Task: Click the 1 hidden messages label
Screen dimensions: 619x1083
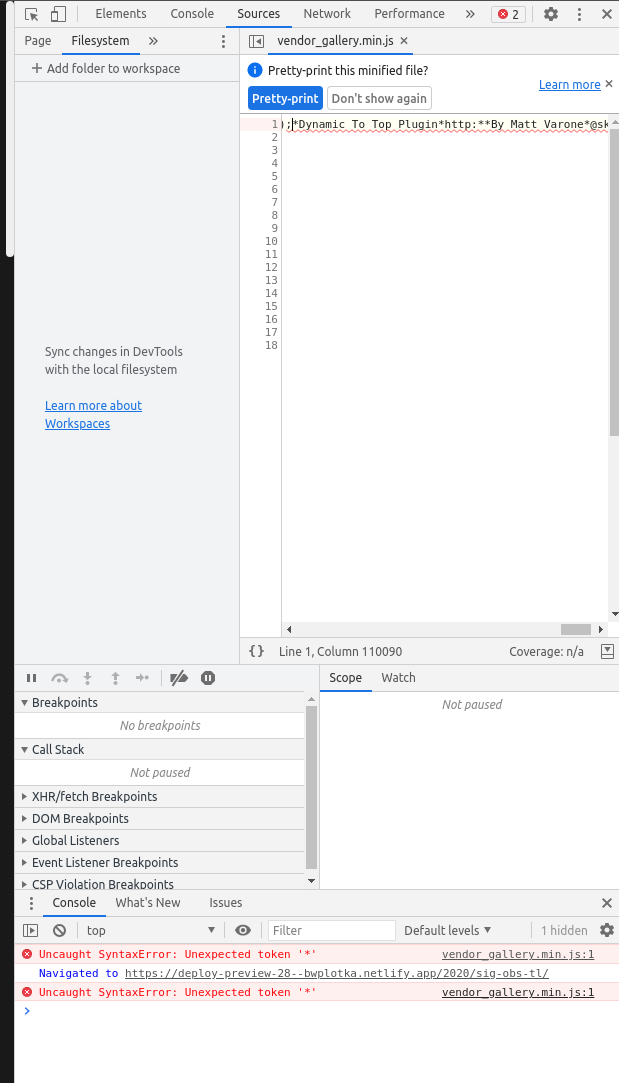Action: (564, 930)
